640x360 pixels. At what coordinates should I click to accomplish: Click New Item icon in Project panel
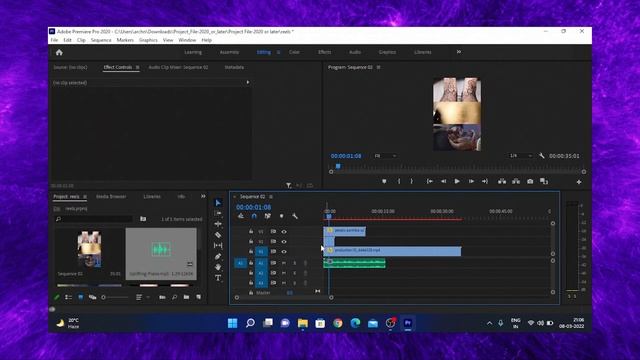pos(198,297)
